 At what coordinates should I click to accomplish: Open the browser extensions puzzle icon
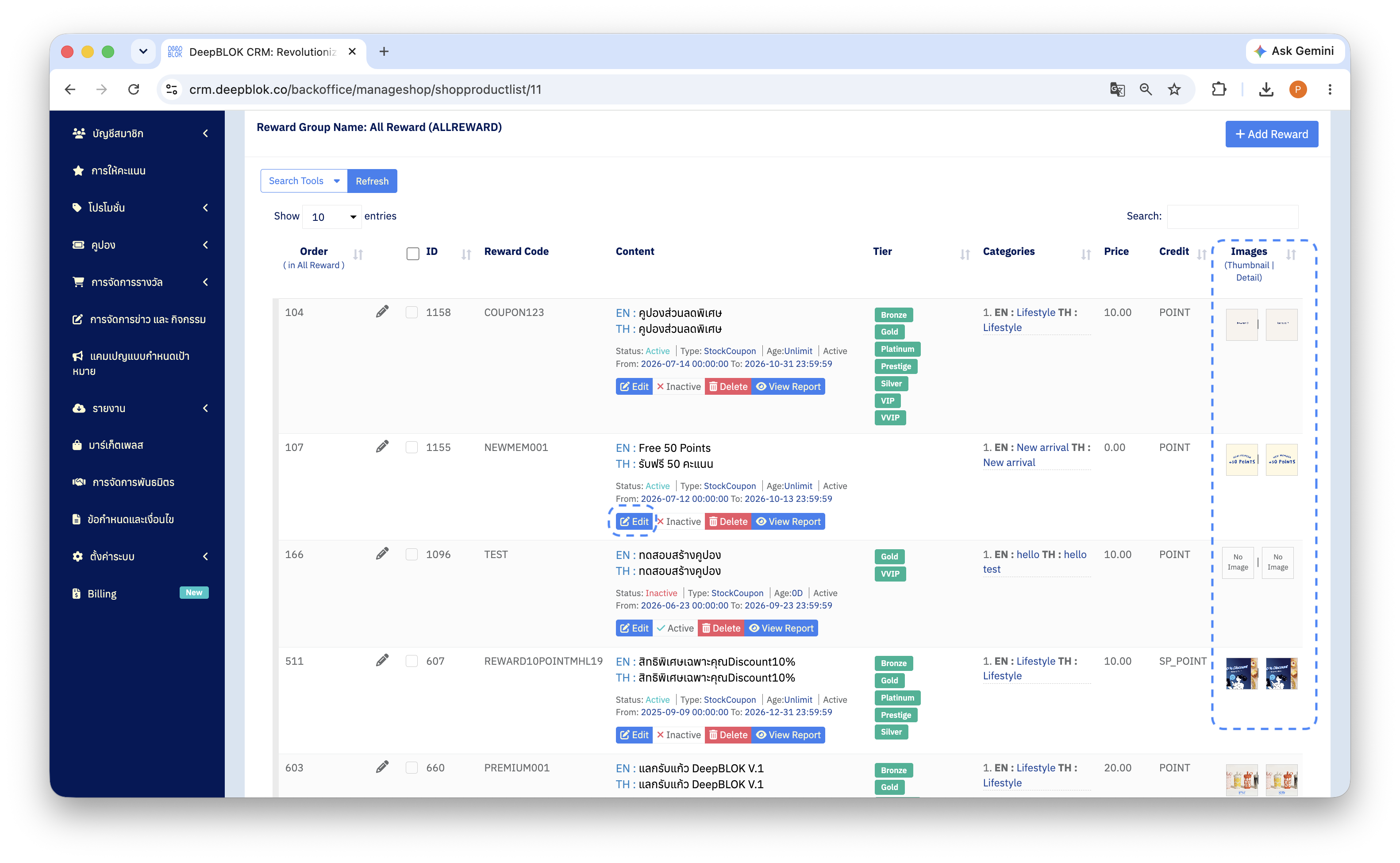(1219, 89)
